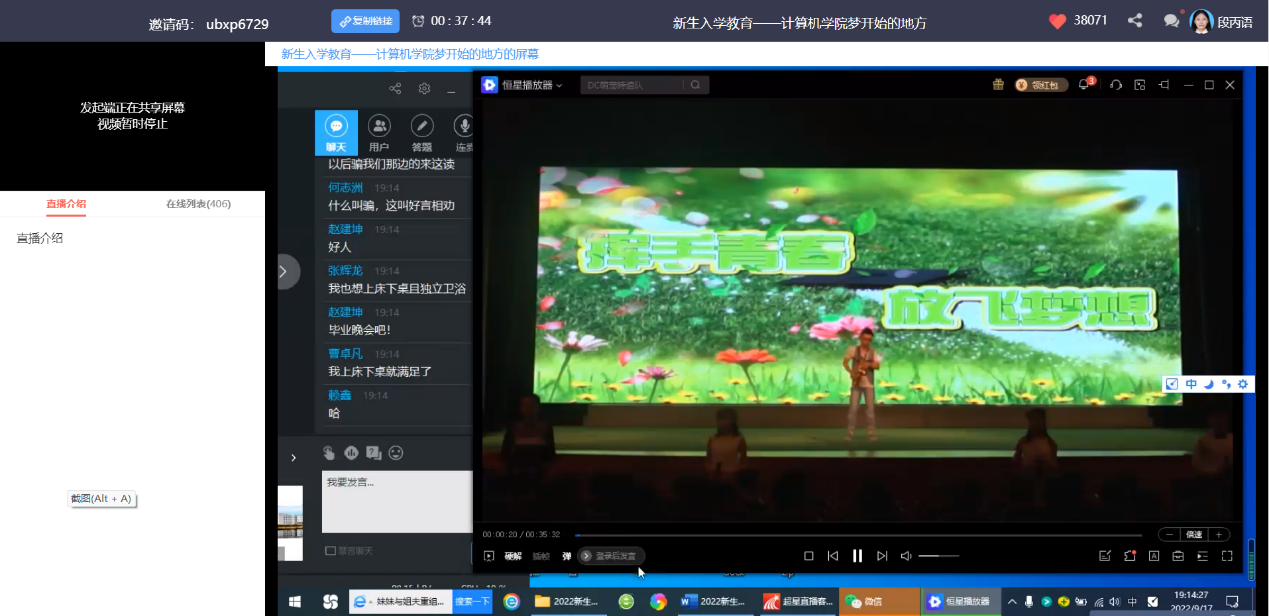The image size is (1269, 616).
Task: Adjust the player volume slider
Action: point(938,556)
